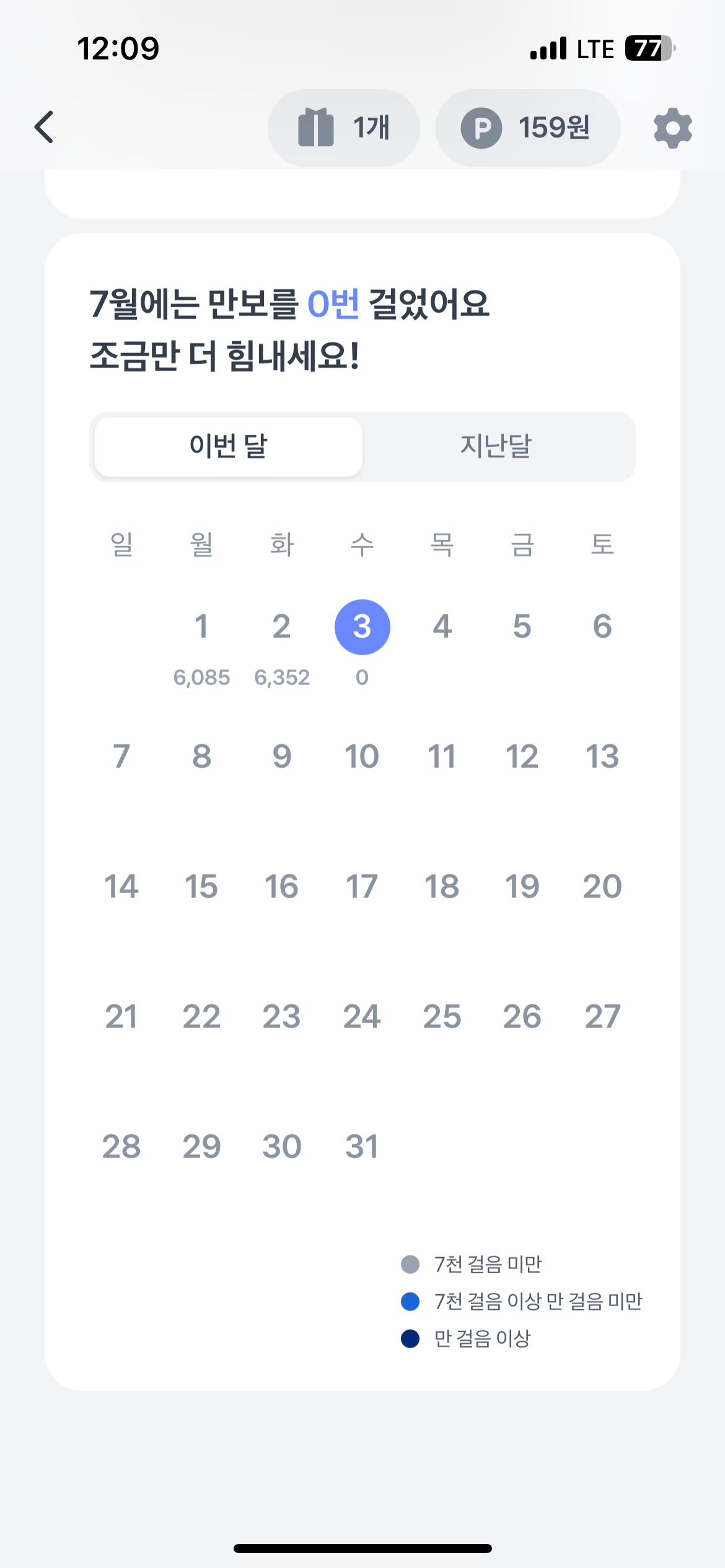Tap the cellular signal bars icon
725x1568 pixels.
[x=548, y=48]
